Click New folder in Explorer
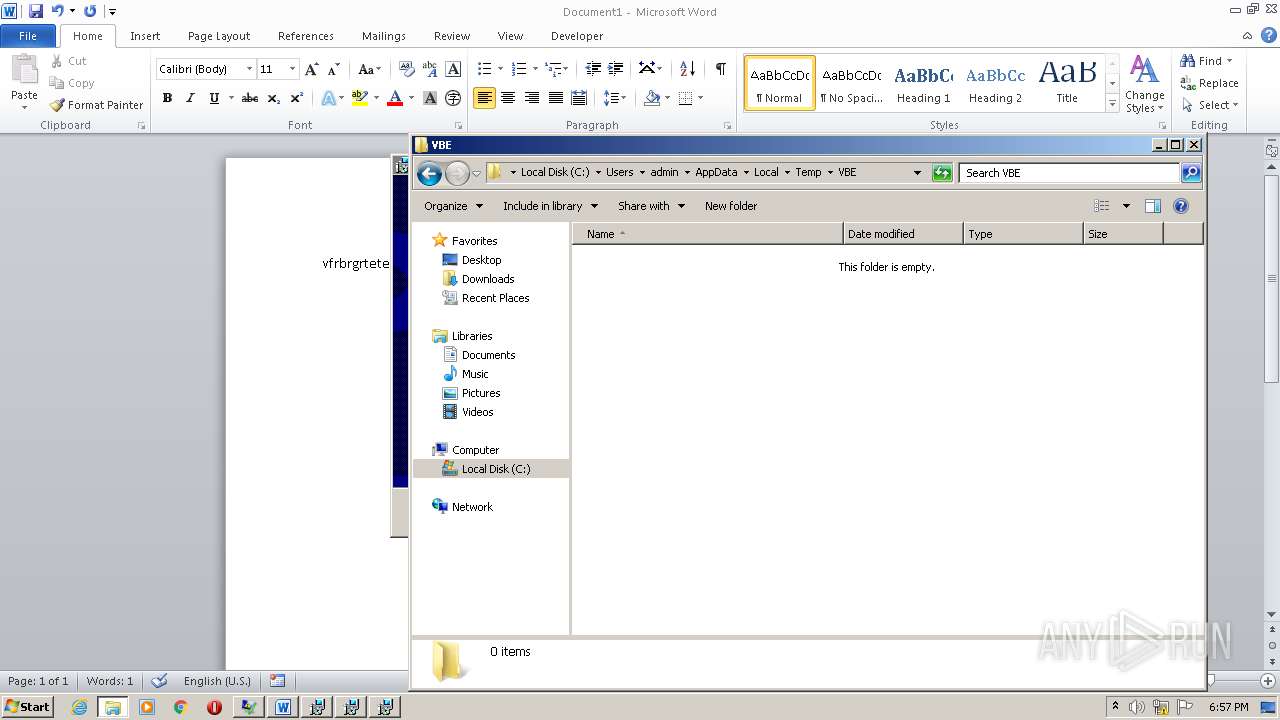Screen dimensions: 1280x720 pos(731,206)
